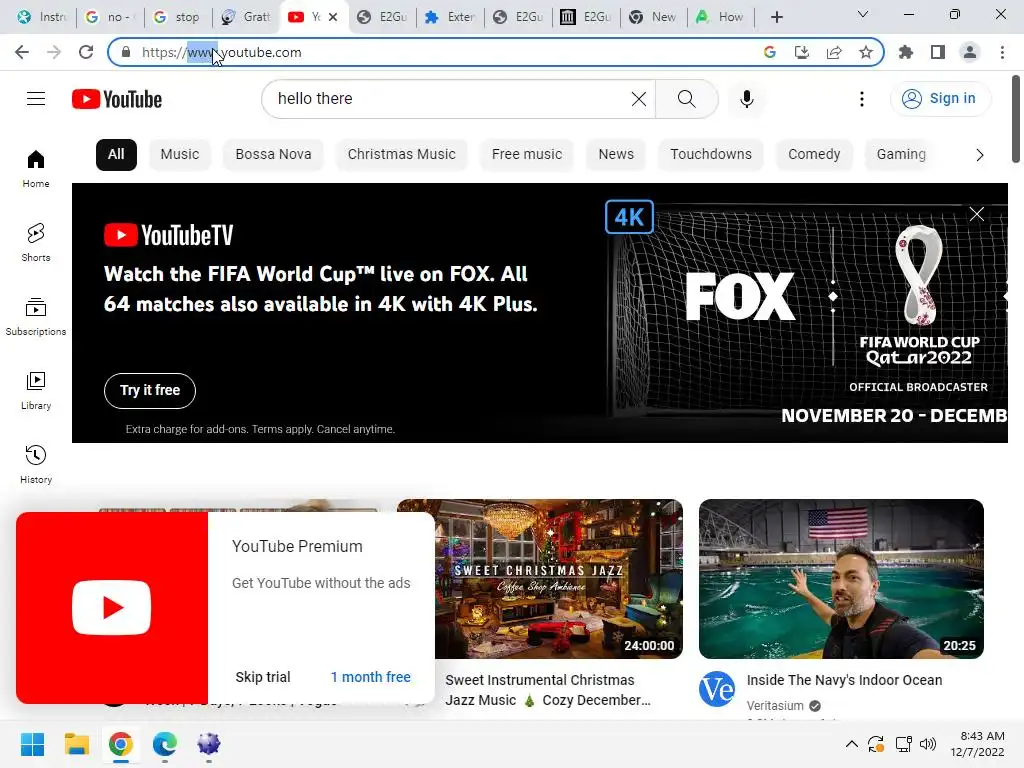Image resolution: width=1024 pixels, height=768 pixels.
Task: Click Try it free button
Action: [x=150, y=391]
